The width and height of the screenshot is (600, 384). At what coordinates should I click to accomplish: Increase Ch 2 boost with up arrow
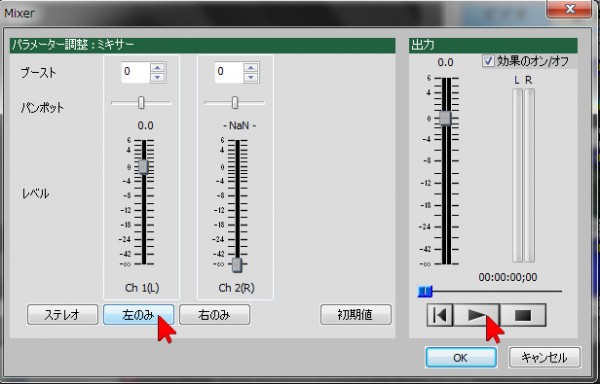click(x=251, y=67)
